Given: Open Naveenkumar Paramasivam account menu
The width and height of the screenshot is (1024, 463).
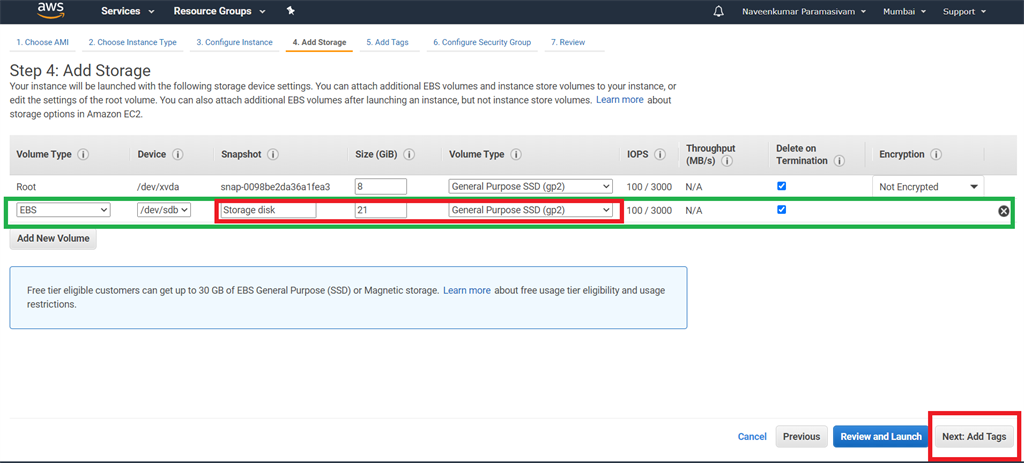Looking at the screenshot, I should [x=804, y=11].
